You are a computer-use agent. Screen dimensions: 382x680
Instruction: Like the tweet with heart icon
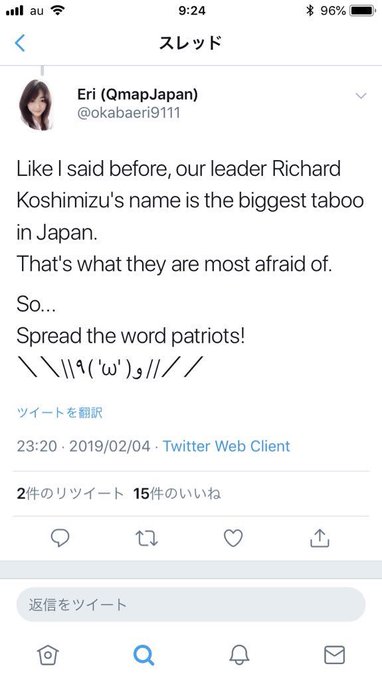pyautogui.click(x=233, y=539)
